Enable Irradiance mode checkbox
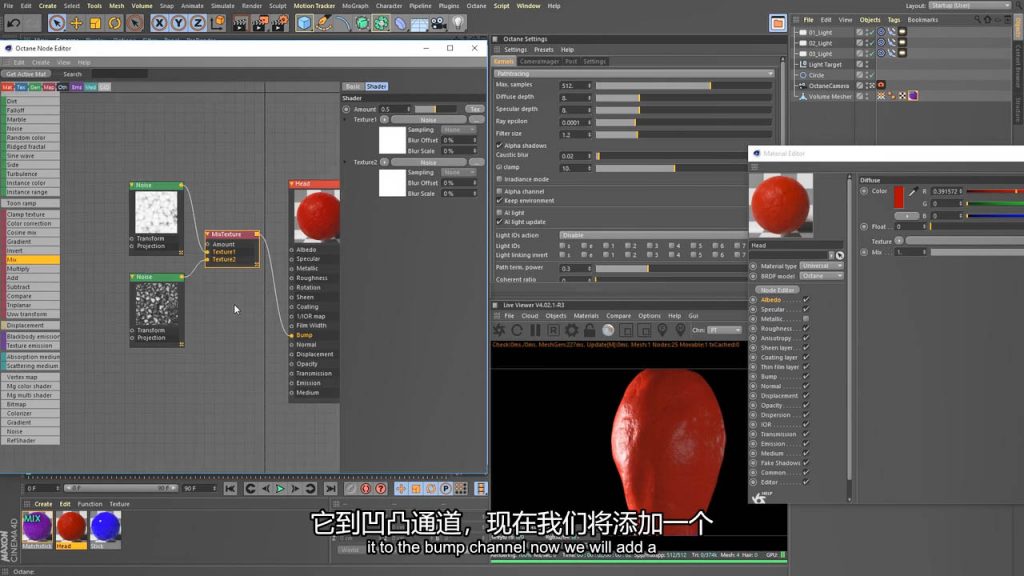1024x576 pixels. [x=500, y=179]
